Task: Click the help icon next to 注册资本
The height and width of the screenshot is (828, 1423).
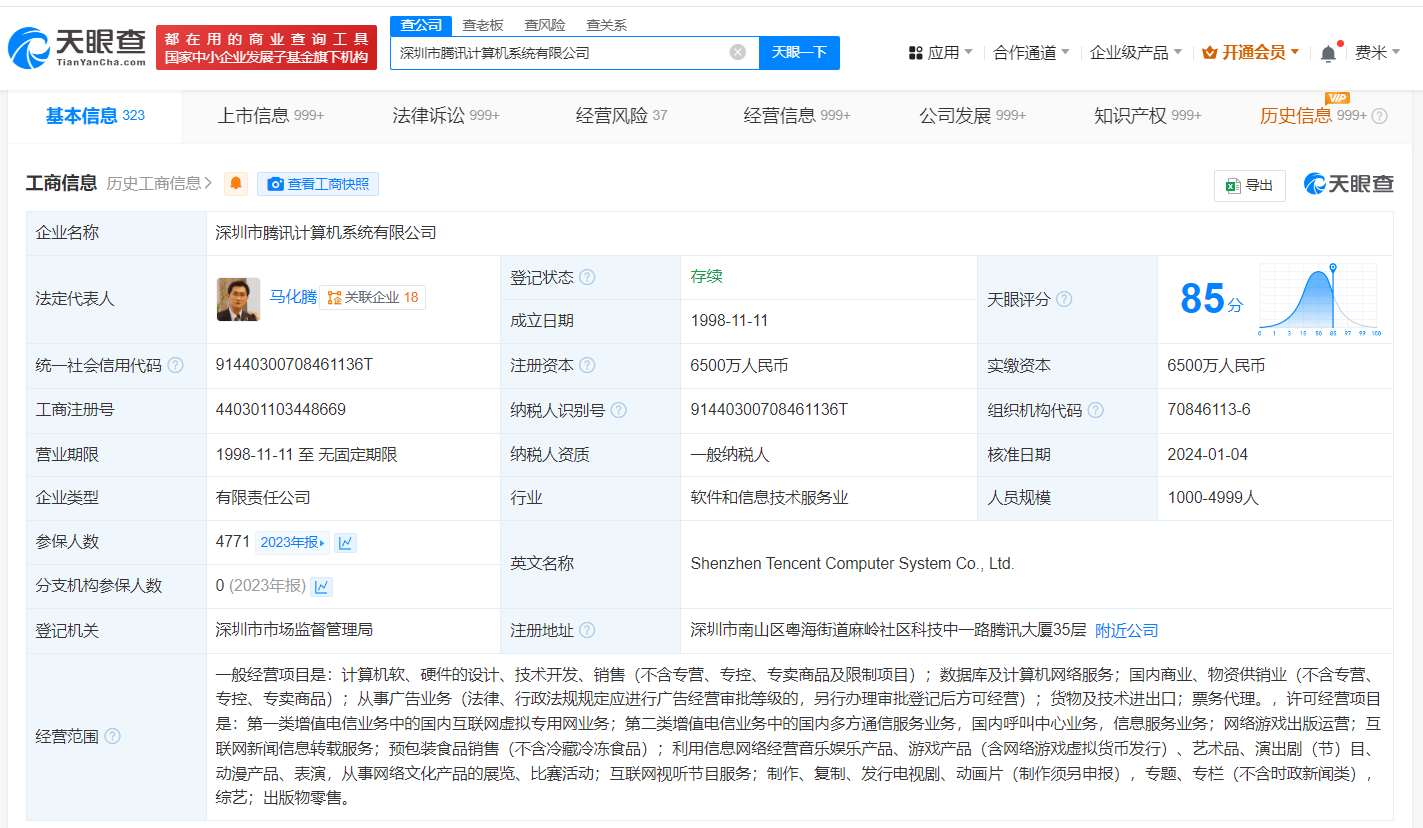Action: 587,366
